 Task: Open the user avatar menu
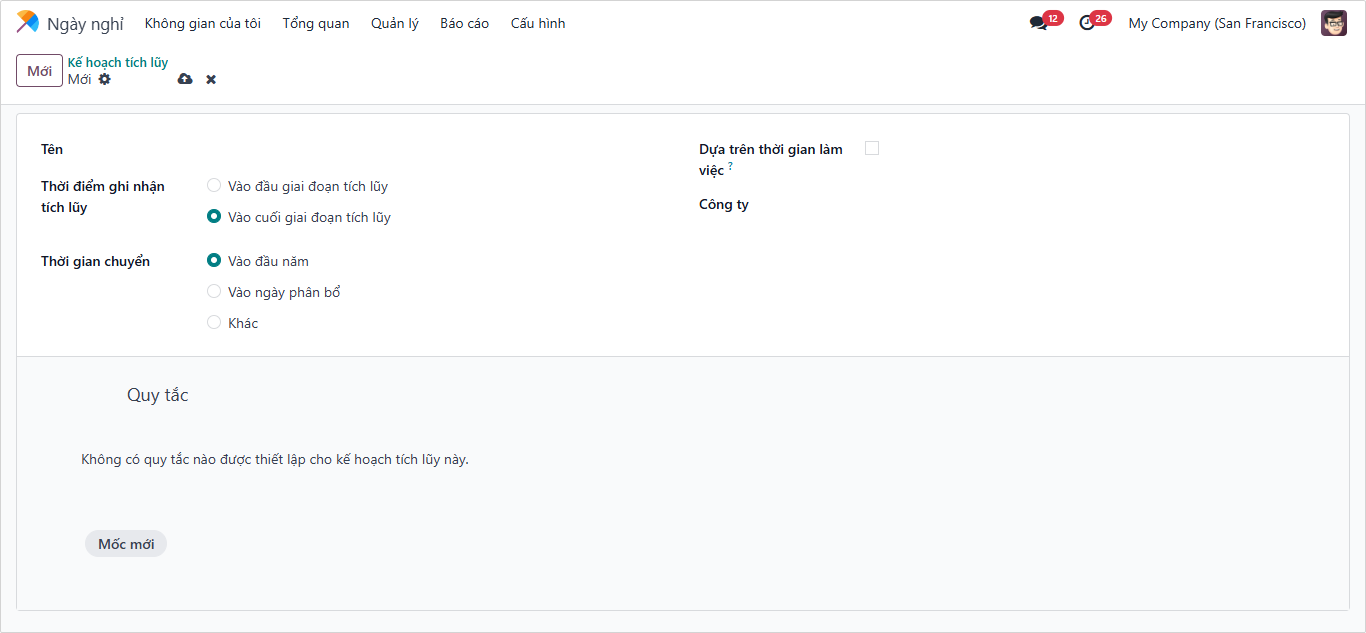pos(1333,23)
